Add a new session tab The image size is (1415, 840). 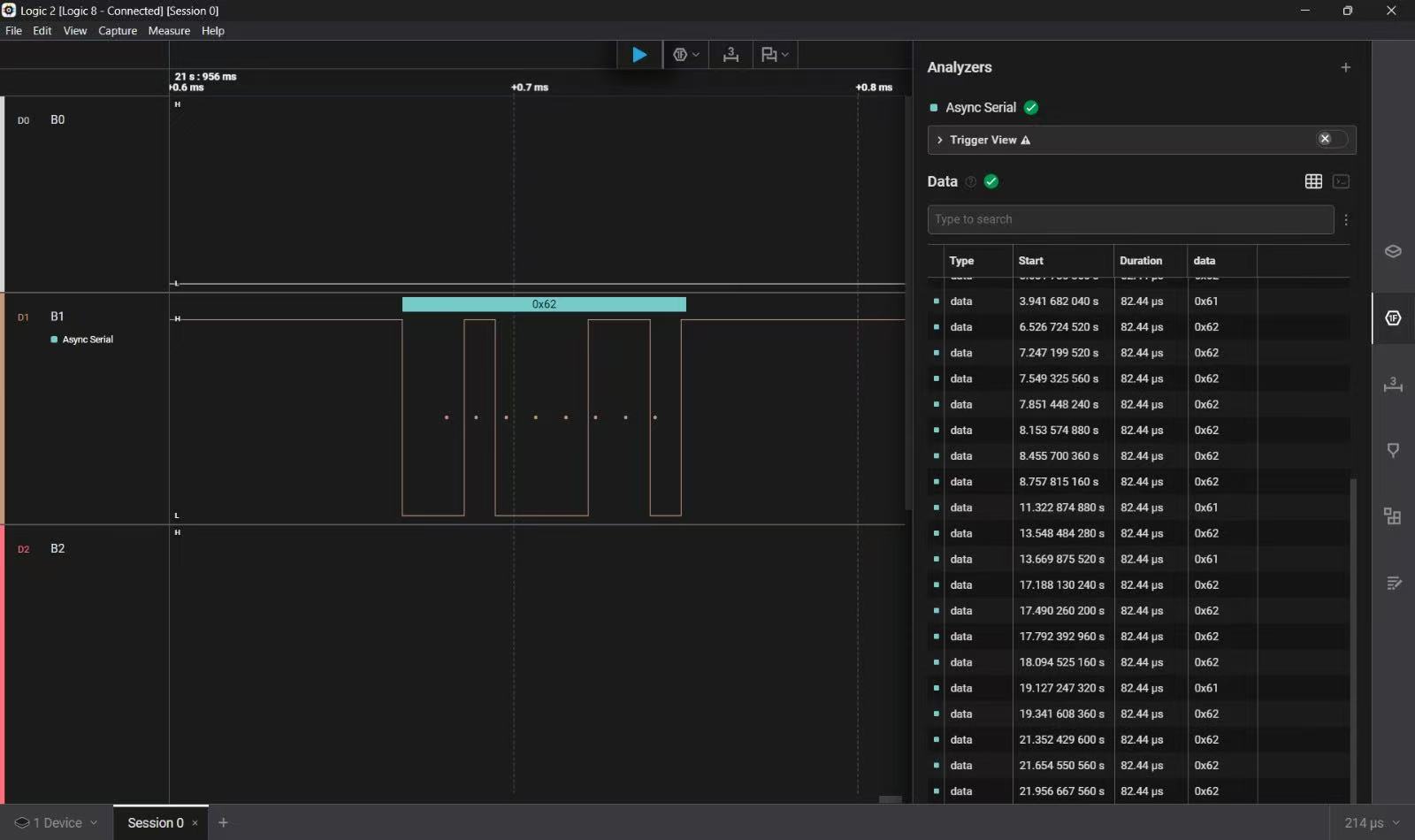[223, 822]
